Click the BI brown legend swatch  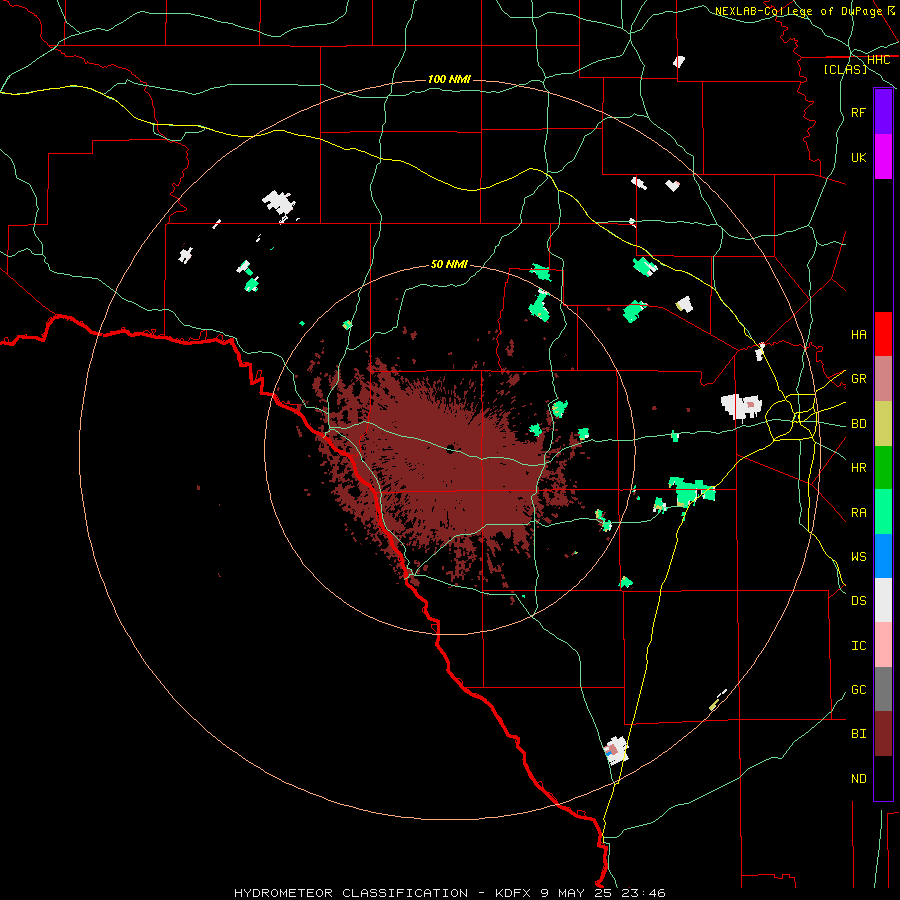883,734
